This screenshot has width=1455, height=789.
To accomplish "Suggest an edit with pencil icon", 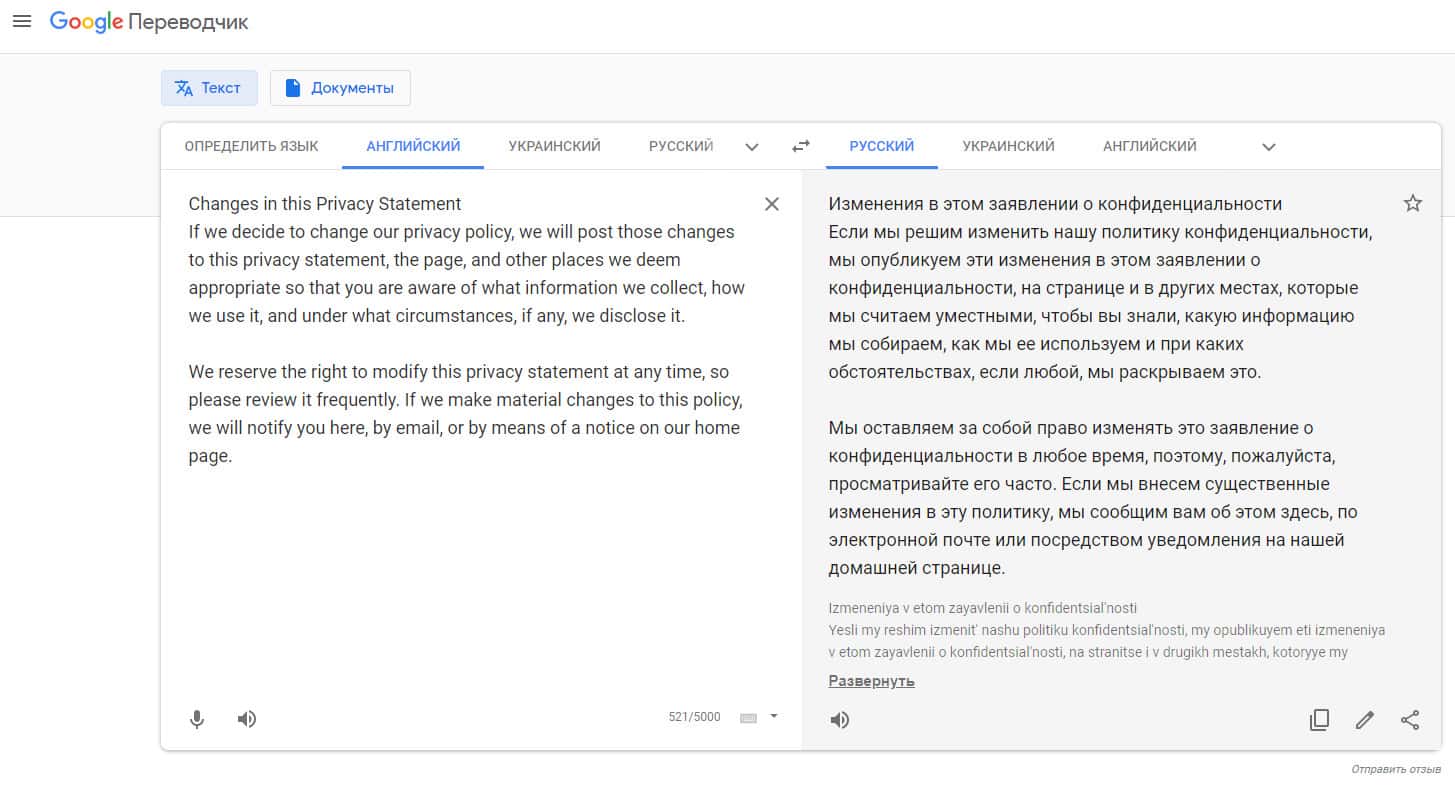I will [1364, 720].
